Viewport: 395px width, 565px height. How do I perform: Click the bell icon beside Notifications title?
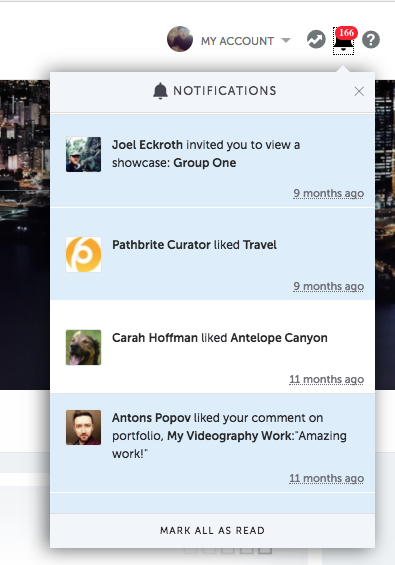(x=160, y=91)
